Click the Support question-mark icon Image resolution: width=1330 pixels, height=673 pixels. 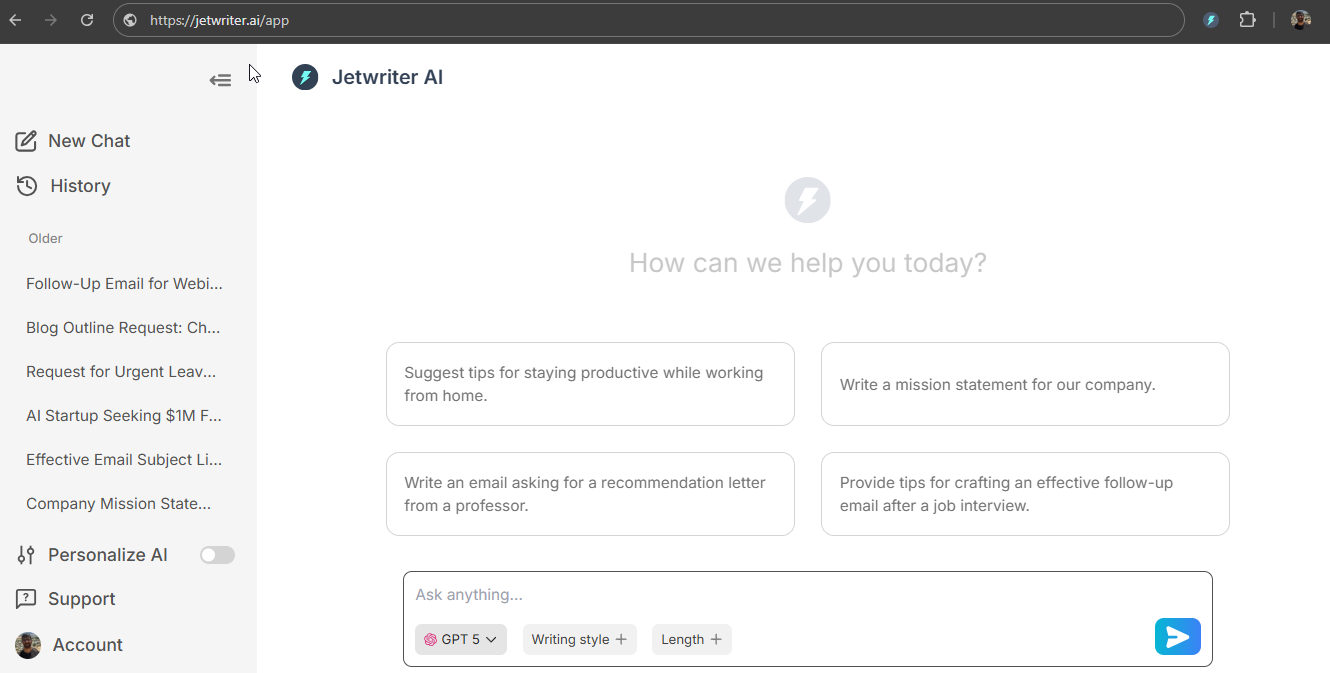(26, 599)
